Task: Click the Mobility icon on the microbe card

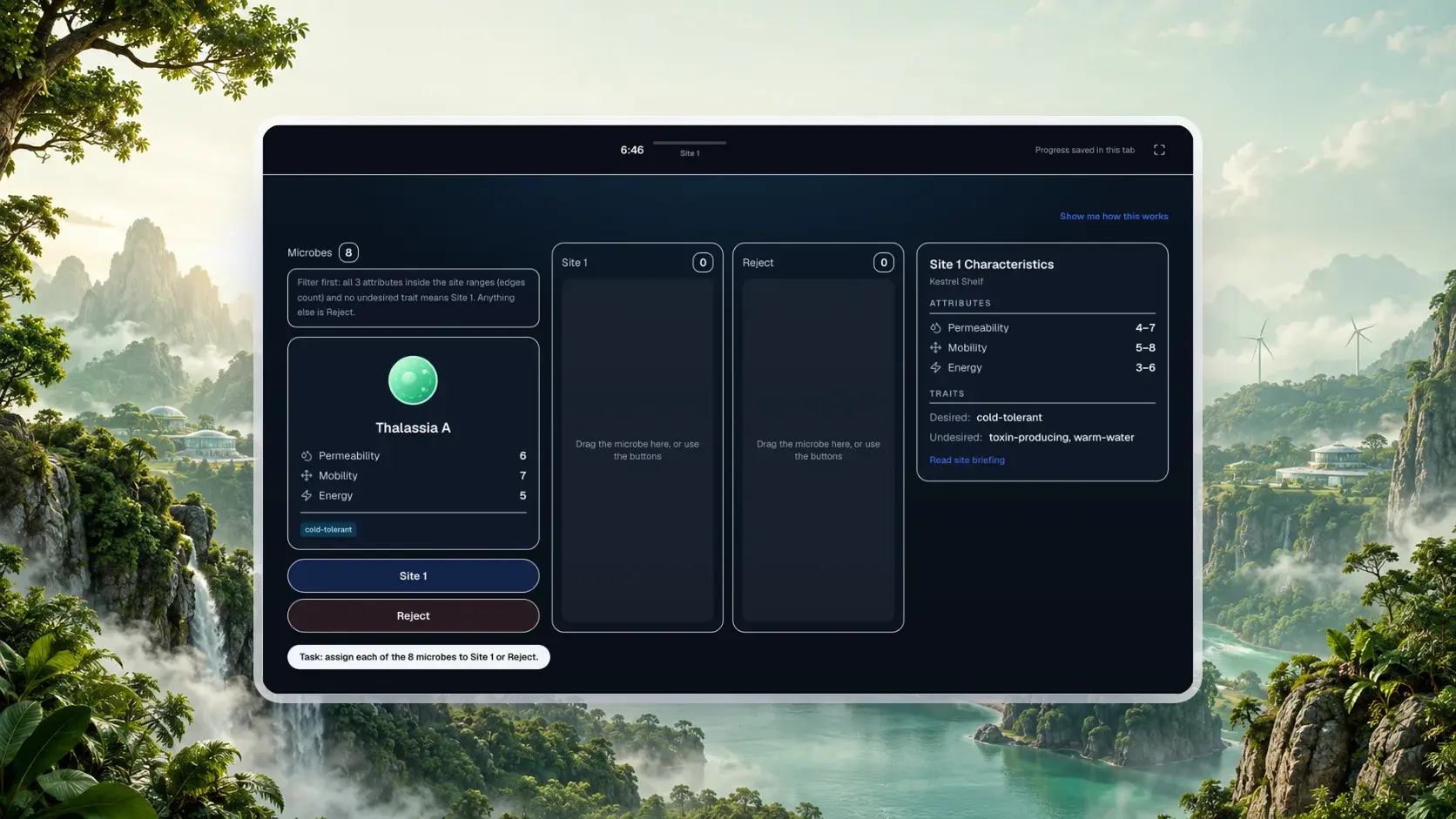Action: click(307, 475)
